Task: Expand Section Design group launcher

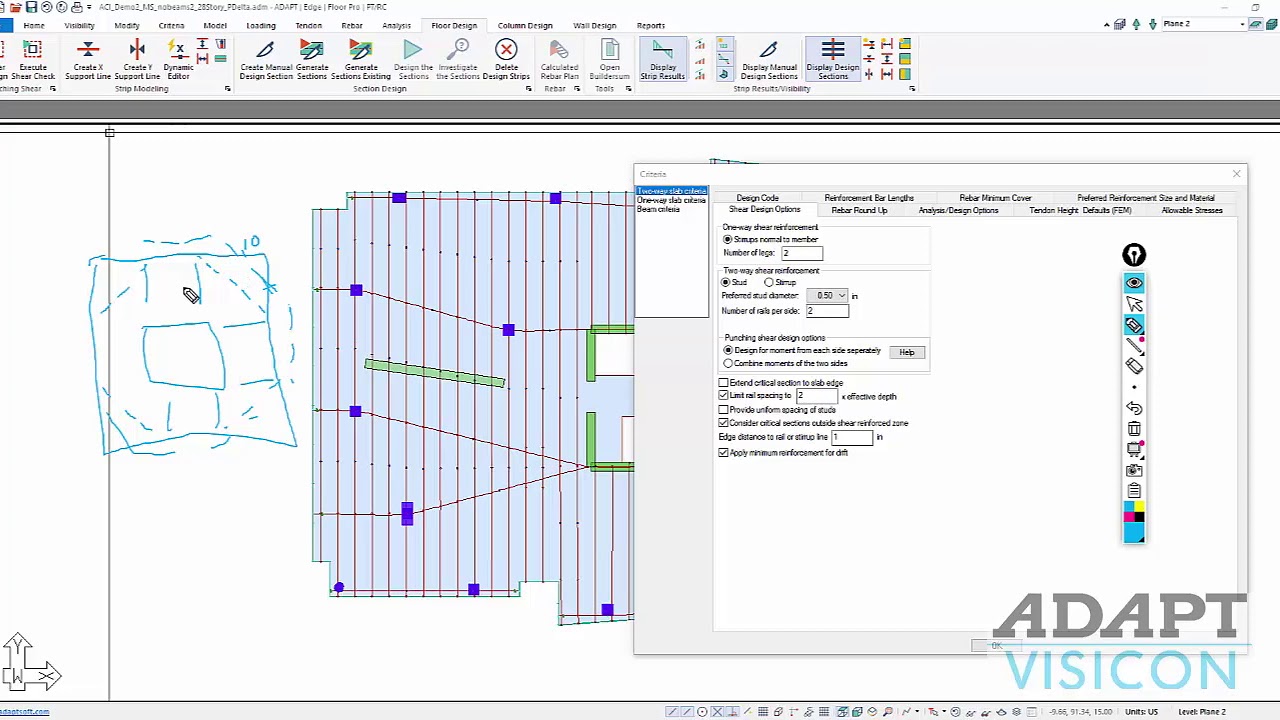Action: 529,89
